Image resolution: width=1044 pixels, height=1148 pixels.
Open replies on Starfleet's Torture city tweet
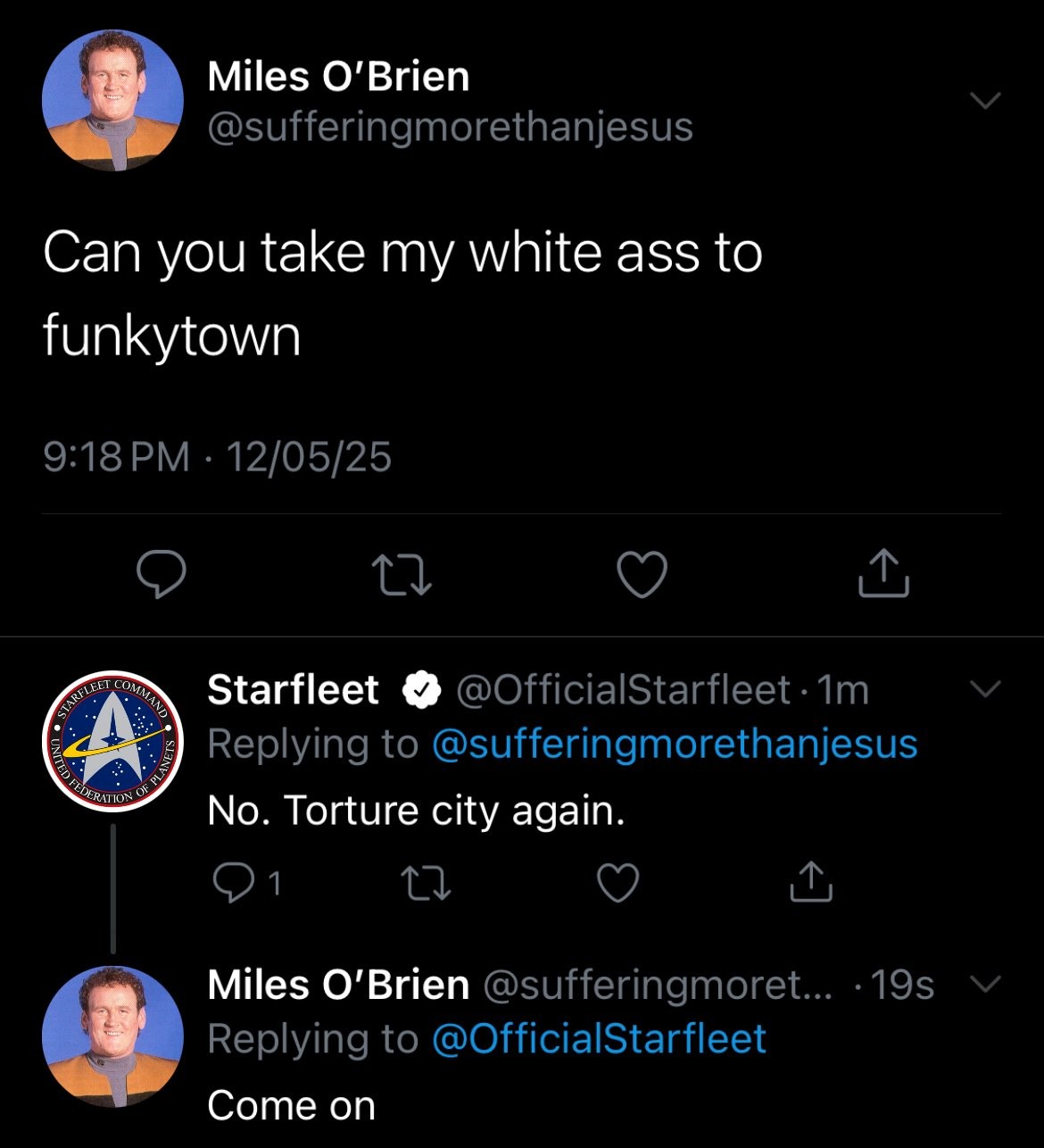click(x=234, y=883)
